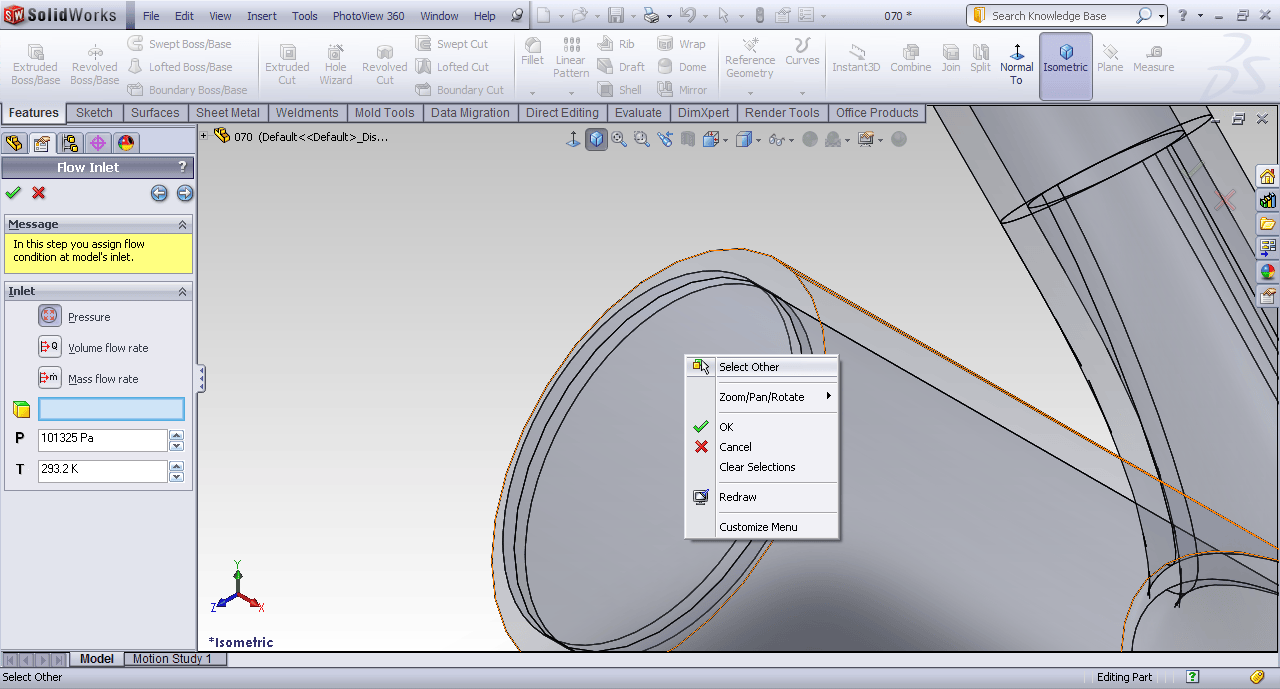Accept Flow Inlet with green checkmark
1280x689 pixels.
(x=13, y=193)
